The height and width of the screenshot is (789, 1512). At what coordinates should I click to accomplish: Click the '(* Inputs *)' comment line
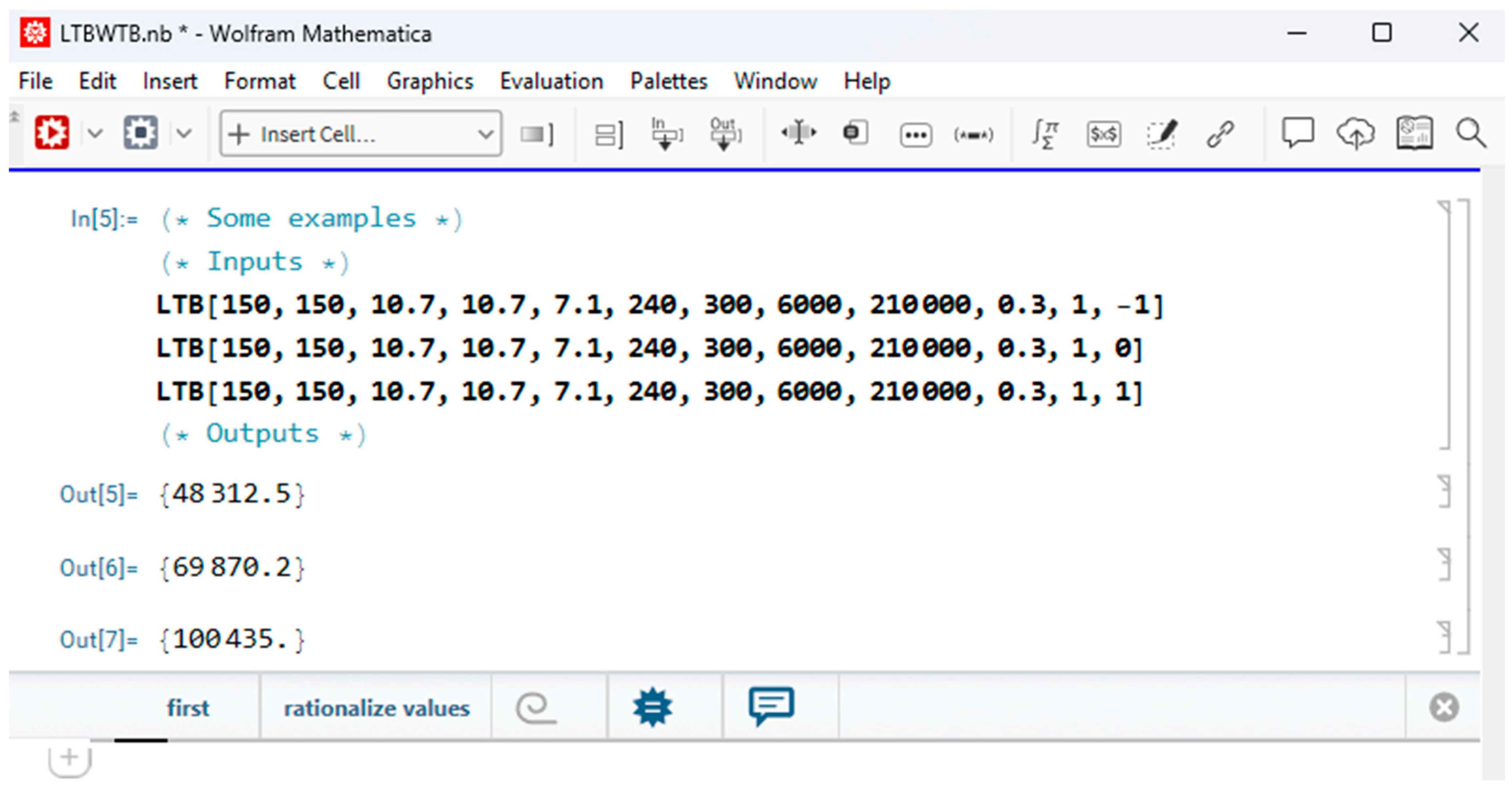[x=255, y=262]
